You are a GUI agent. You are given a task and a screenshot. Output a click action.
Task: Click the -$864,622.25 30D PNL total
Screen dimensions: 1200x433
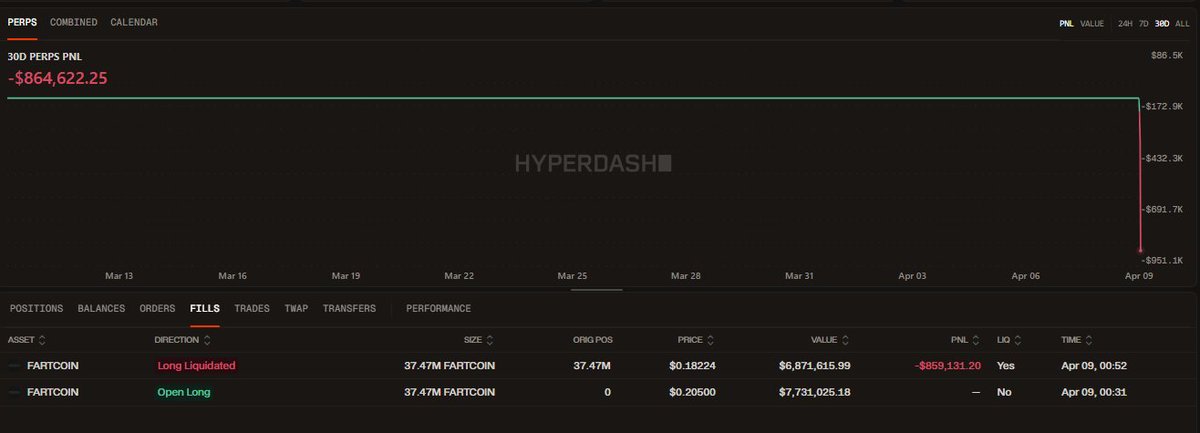click(57, 77)
